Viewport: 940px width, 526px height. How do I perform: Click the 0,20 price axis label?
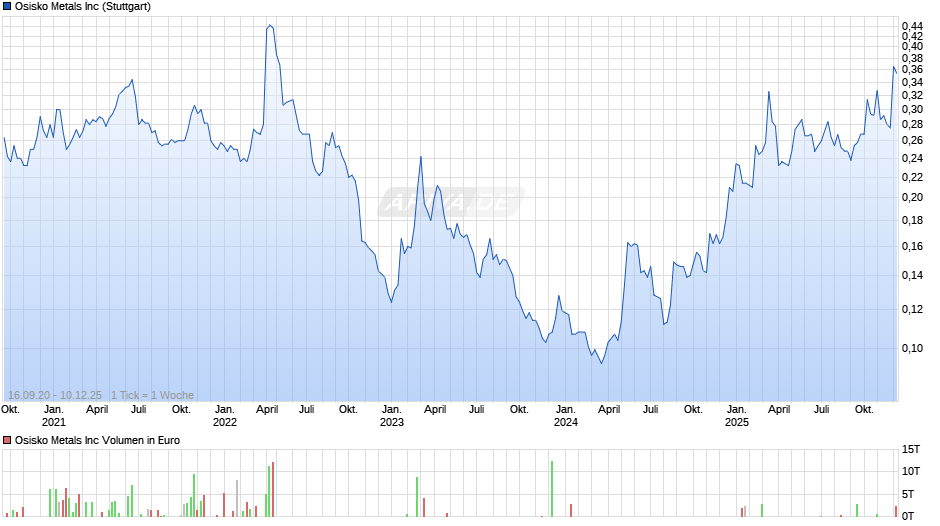click(912, 197)
